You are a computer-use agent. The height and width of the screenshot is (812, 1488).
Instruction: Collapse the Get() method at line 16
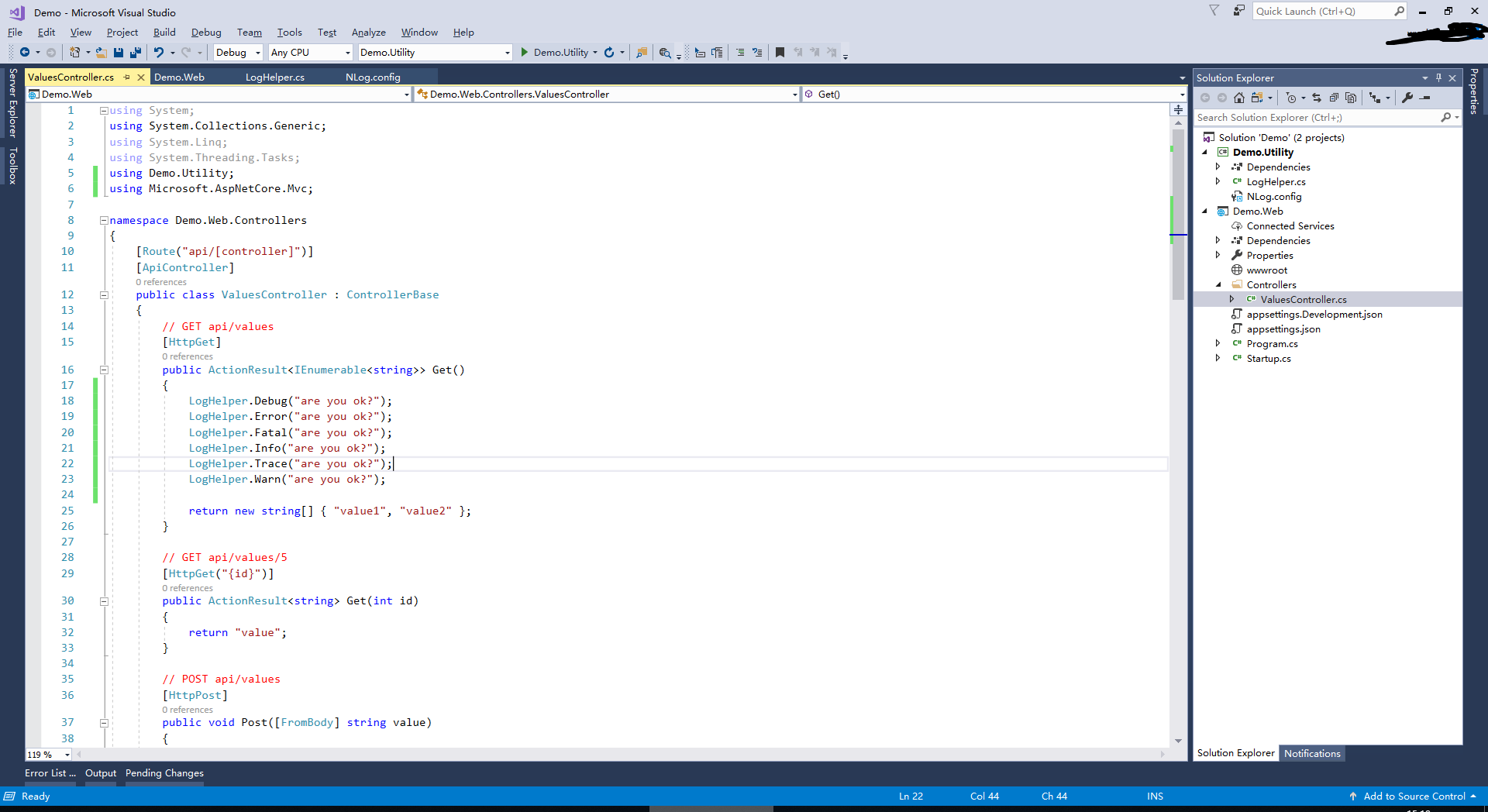[x=104, y=370]
